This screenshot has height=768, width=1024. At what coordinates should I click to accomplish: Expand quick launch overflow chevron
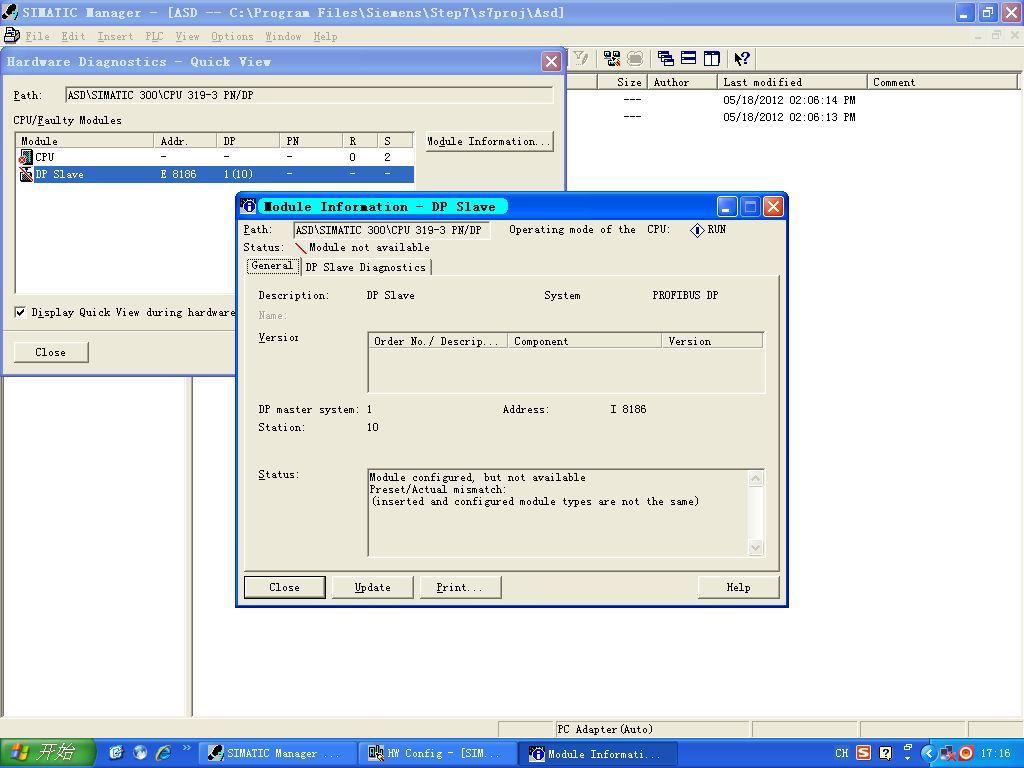[x=186, y=748]
